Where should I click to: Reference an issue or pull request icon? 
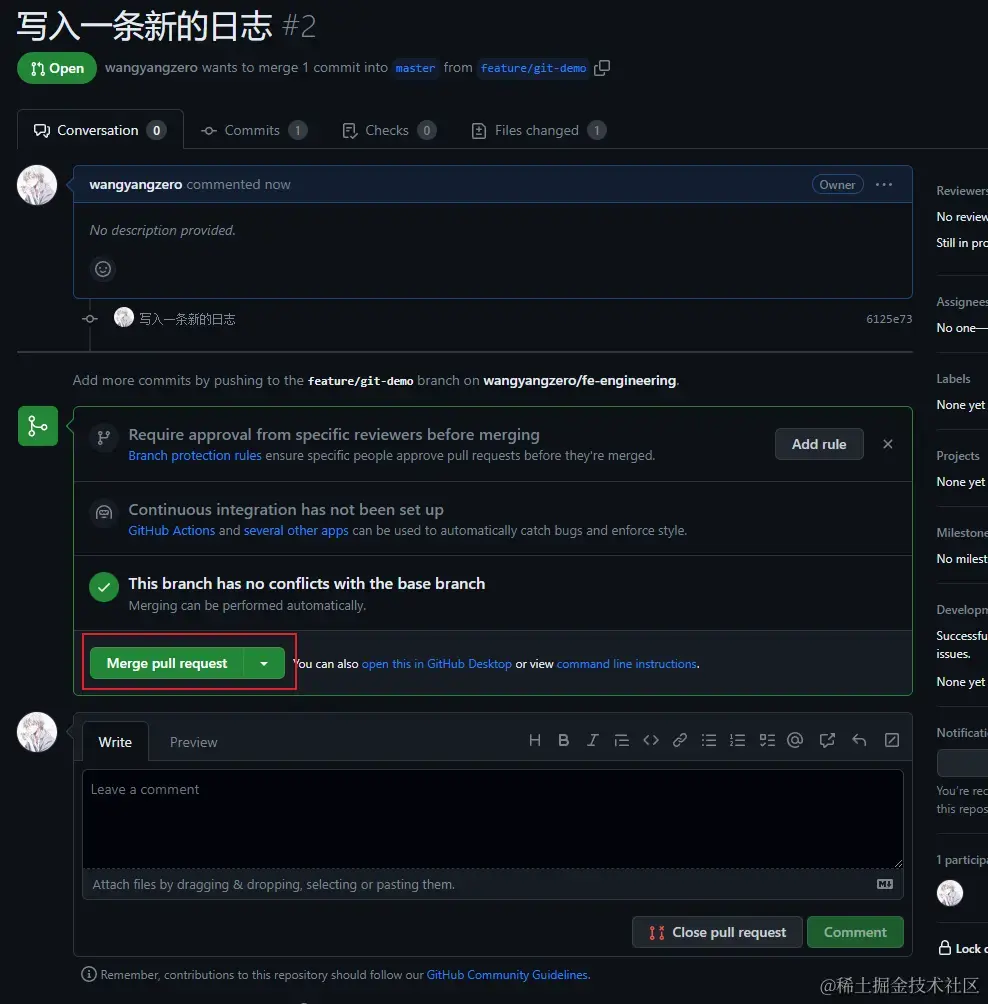click(827, 741)
